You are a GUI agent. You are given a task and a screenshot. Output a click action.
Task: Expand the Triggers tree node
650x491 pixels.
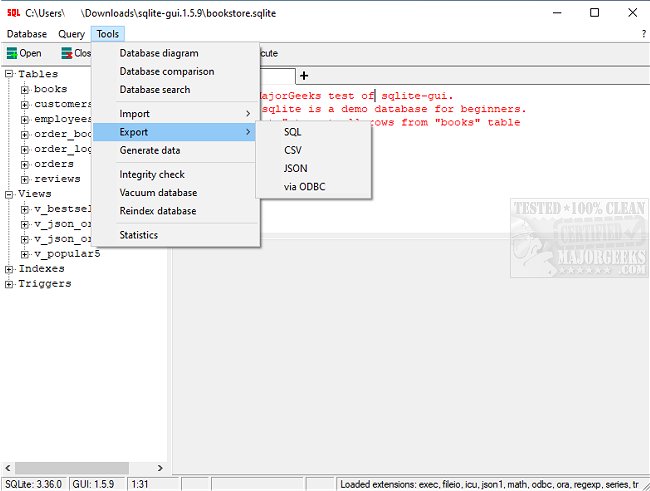(x=9, y=284)
